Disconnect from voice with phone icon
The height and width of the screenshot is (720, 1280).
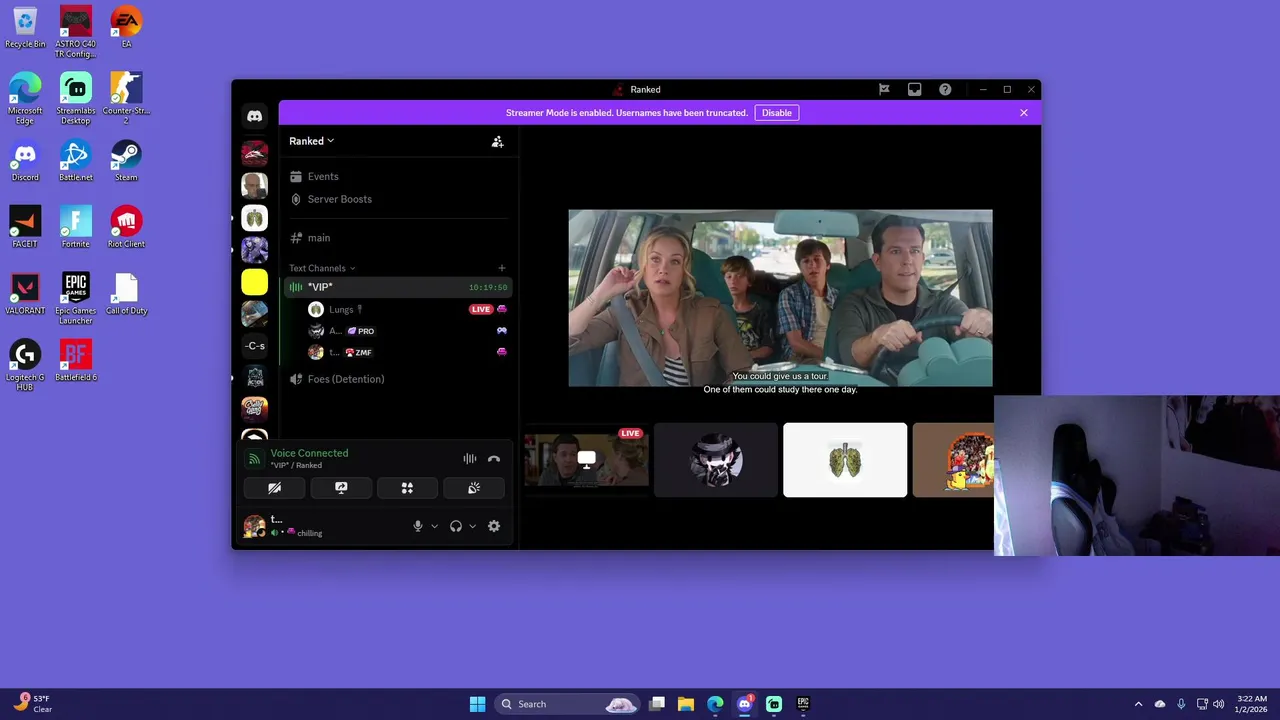(493, 459)
